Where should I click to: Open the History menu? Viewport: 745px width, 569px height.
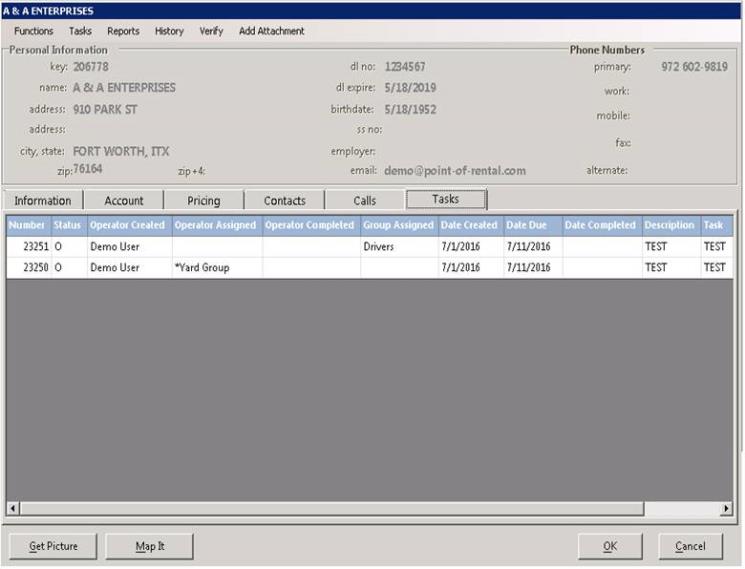[x=169, y=31]
